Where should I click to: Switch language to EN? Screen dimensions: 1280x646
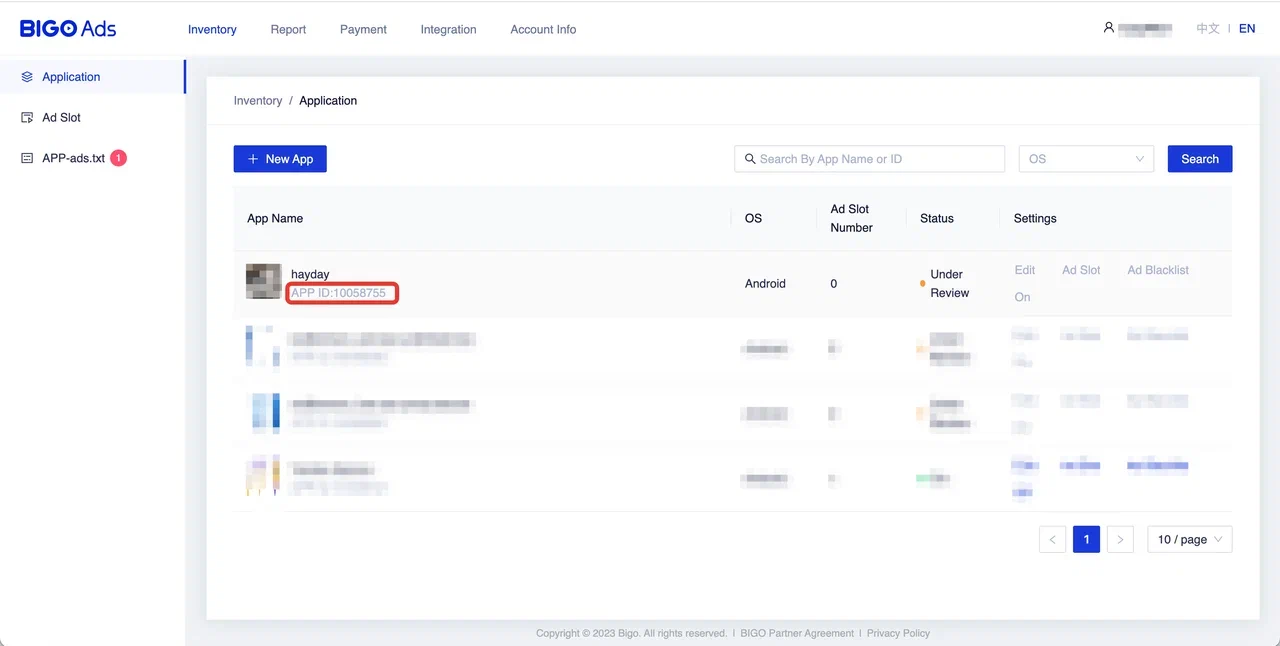coord(1246,29)
